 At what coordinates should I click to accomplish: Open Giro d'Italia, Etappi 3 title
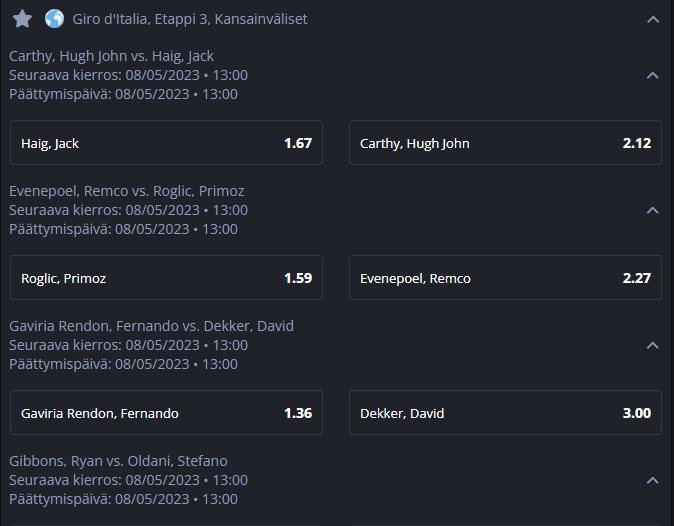[x=190, y=19]
